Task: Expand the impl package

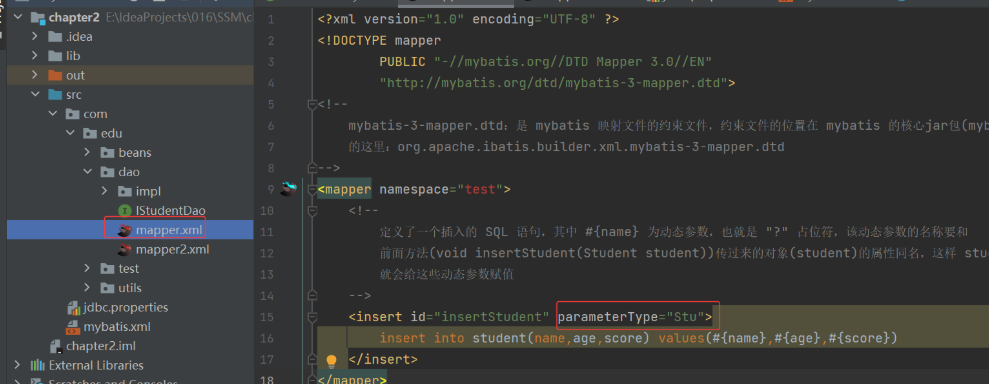Action: [x=105, y=192]
